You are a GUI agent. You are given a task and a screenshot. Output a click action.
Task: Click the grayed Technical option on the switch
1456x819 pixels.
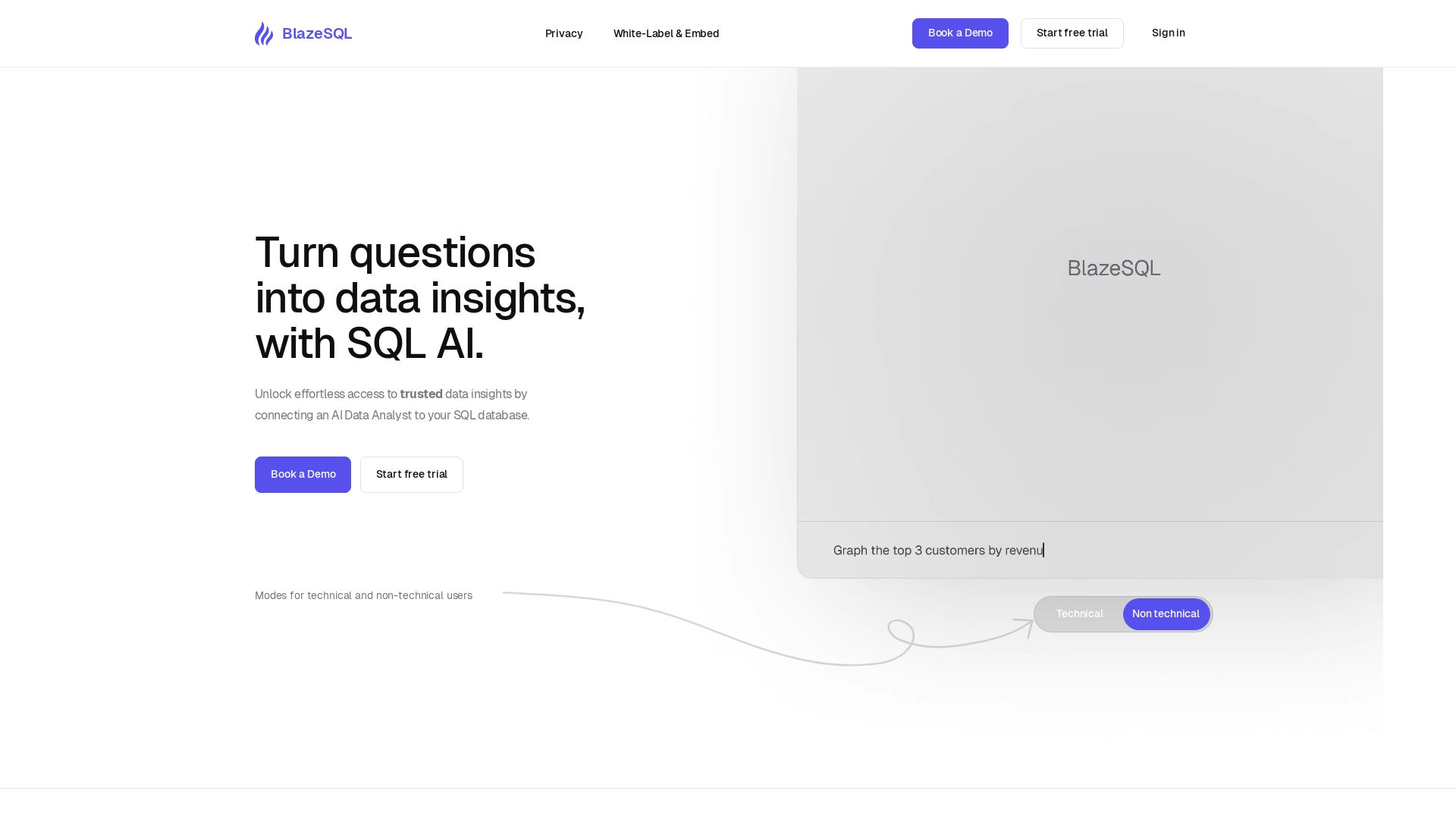(1079, 613)
